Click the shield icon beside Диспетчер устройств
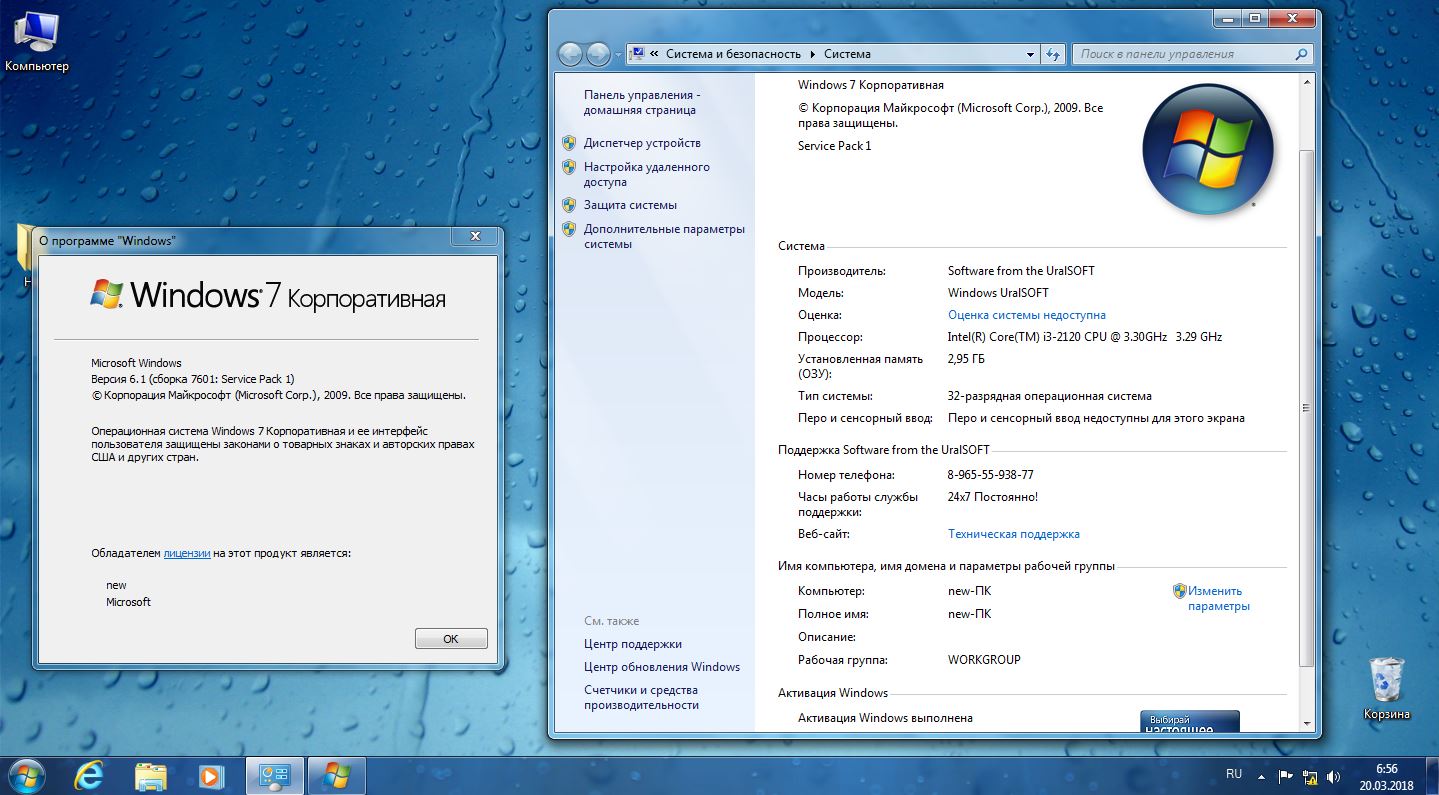This screenshot has width=1439, height=795. click(x=569, y=143)
